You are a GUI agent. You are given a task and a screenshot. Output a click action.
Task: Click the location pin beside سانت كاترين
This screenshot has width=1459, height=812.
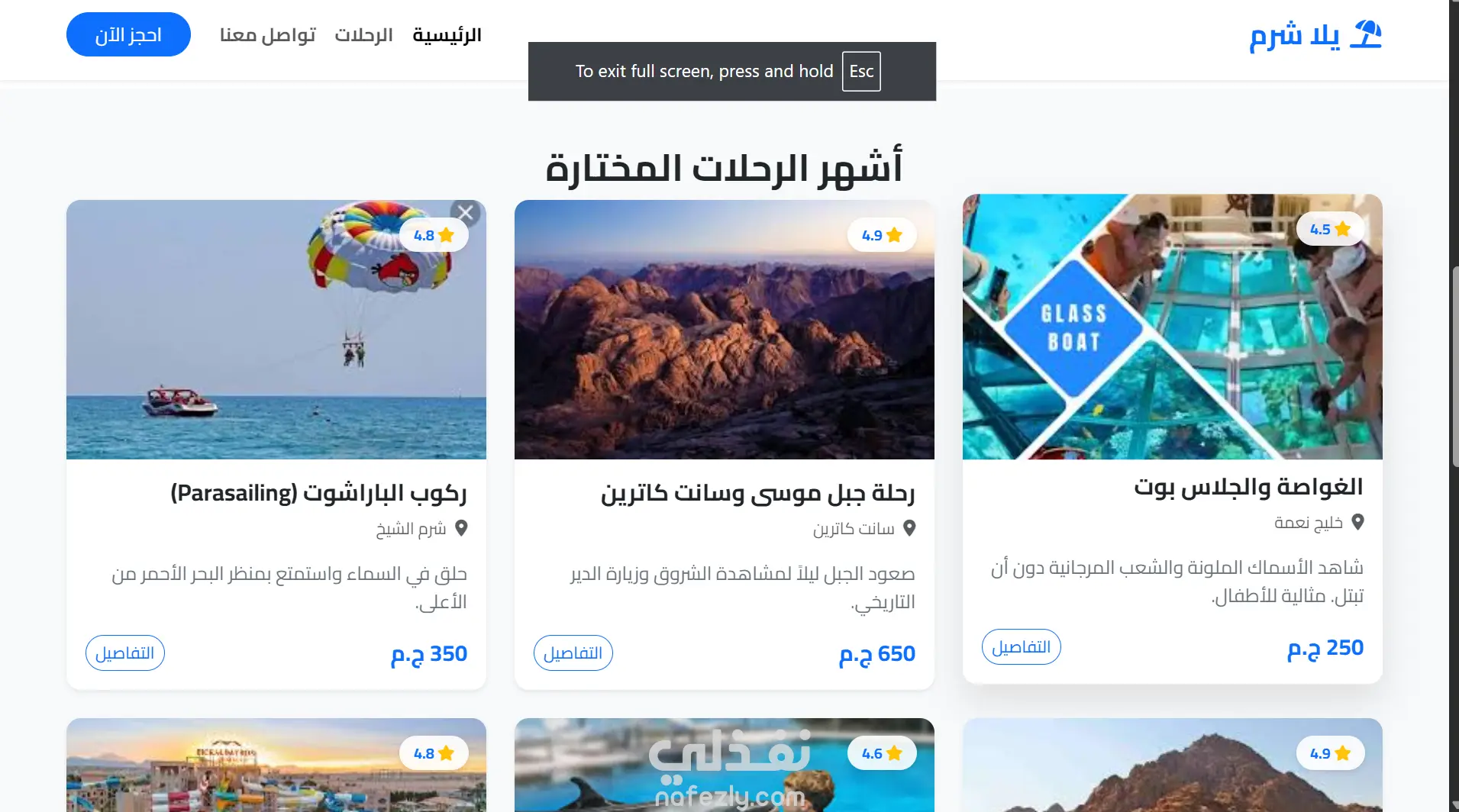tap(909, 528)
